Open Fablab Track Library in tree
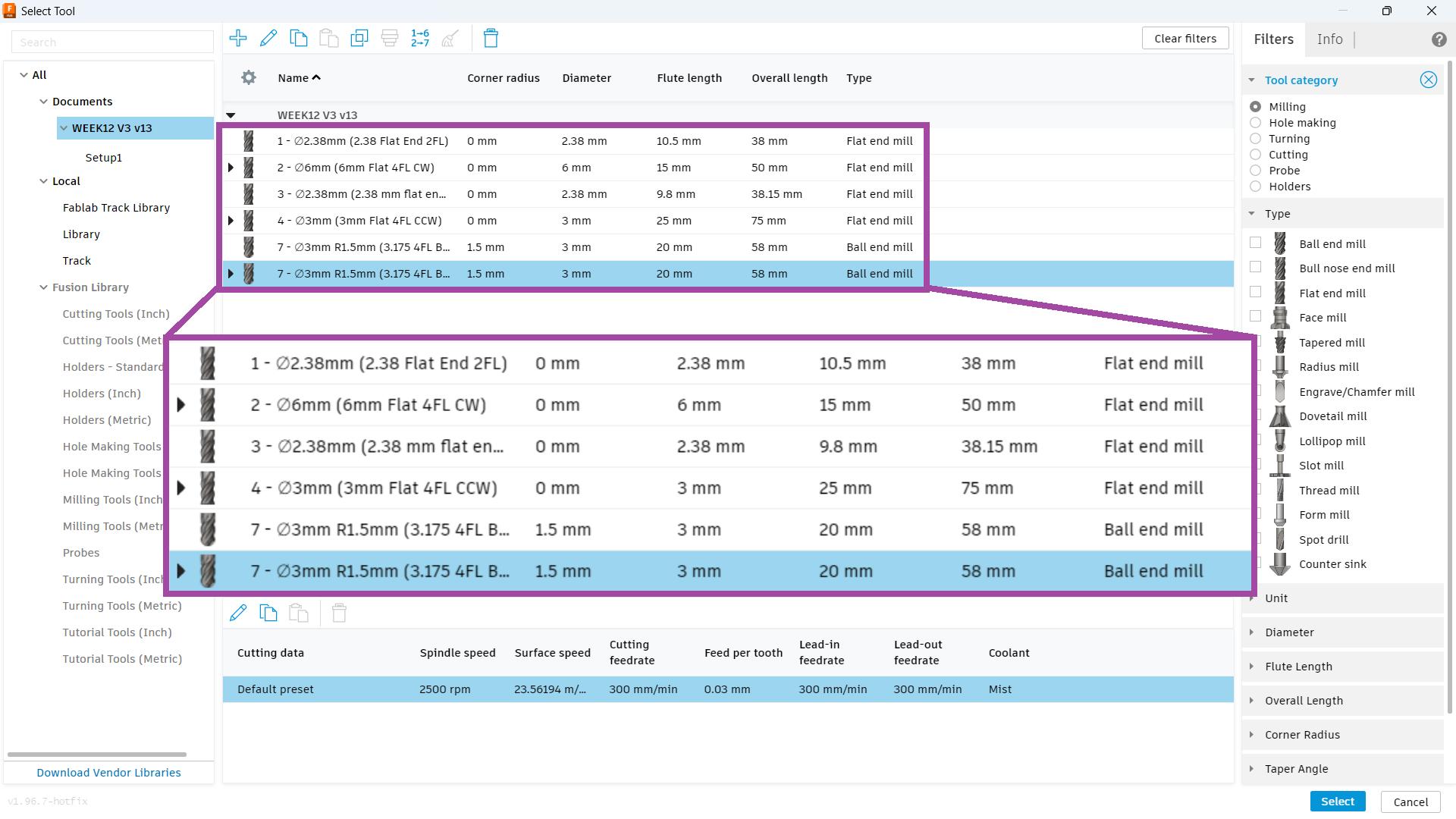The image size is (1456, 819). [116, 208]
